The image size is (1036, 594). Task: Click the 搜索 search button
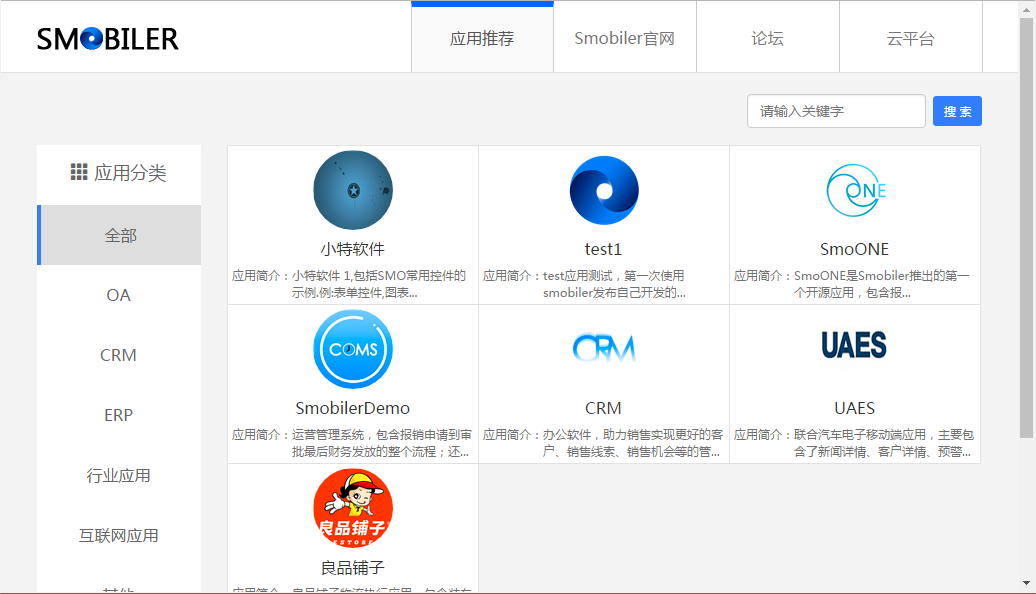[x=957, y=111]
